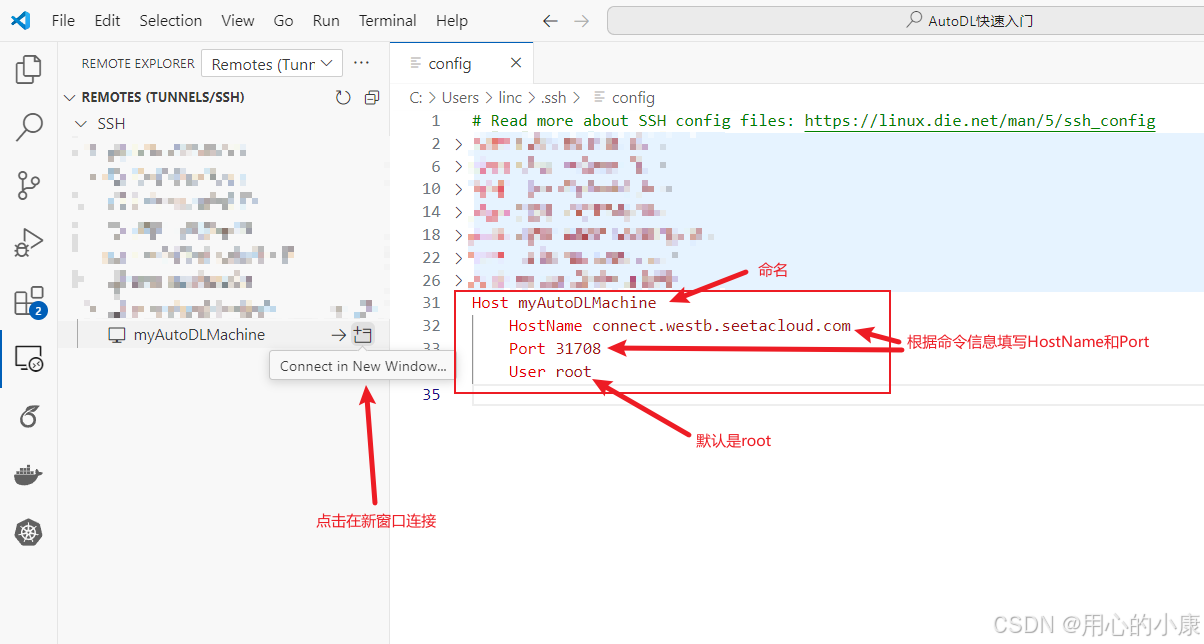Viewport: 1204px width, 644px height.
Task: Click the Port 31708 line
Action: pyautogui.click(x=555, y=349)
